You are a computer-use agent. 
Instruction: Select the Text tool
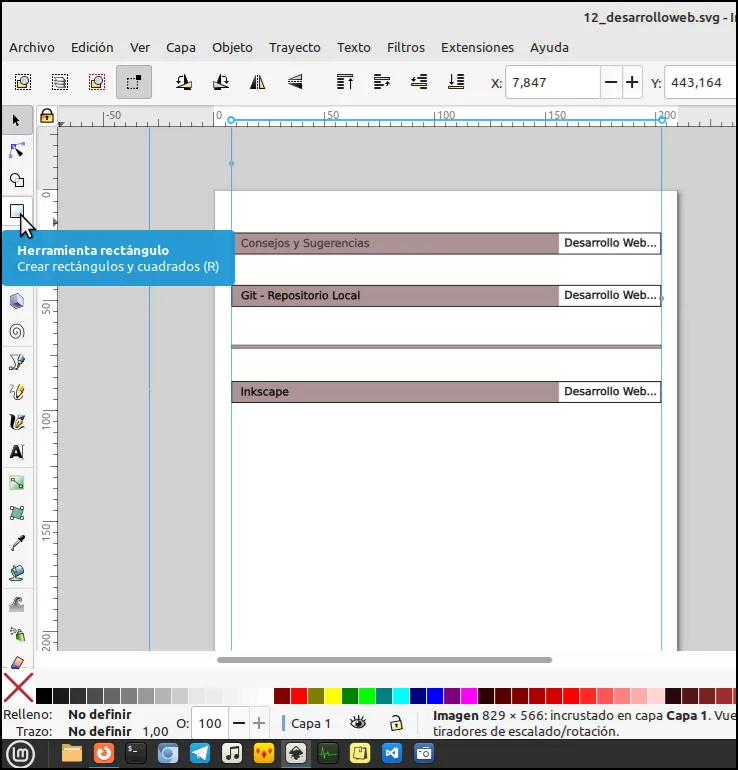[17, 452]
